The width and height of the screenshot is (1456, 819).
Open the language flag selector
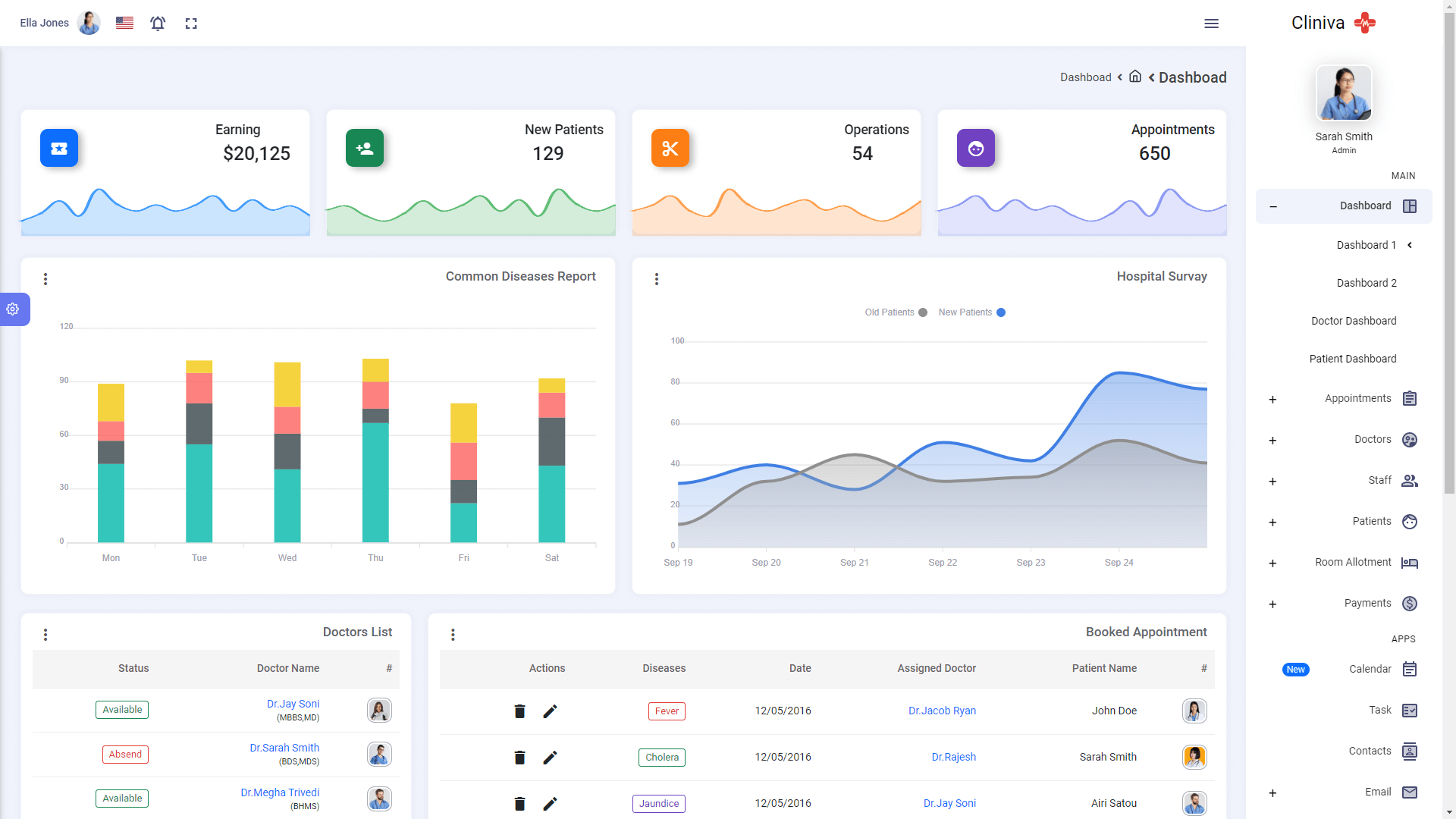point(124,23)
